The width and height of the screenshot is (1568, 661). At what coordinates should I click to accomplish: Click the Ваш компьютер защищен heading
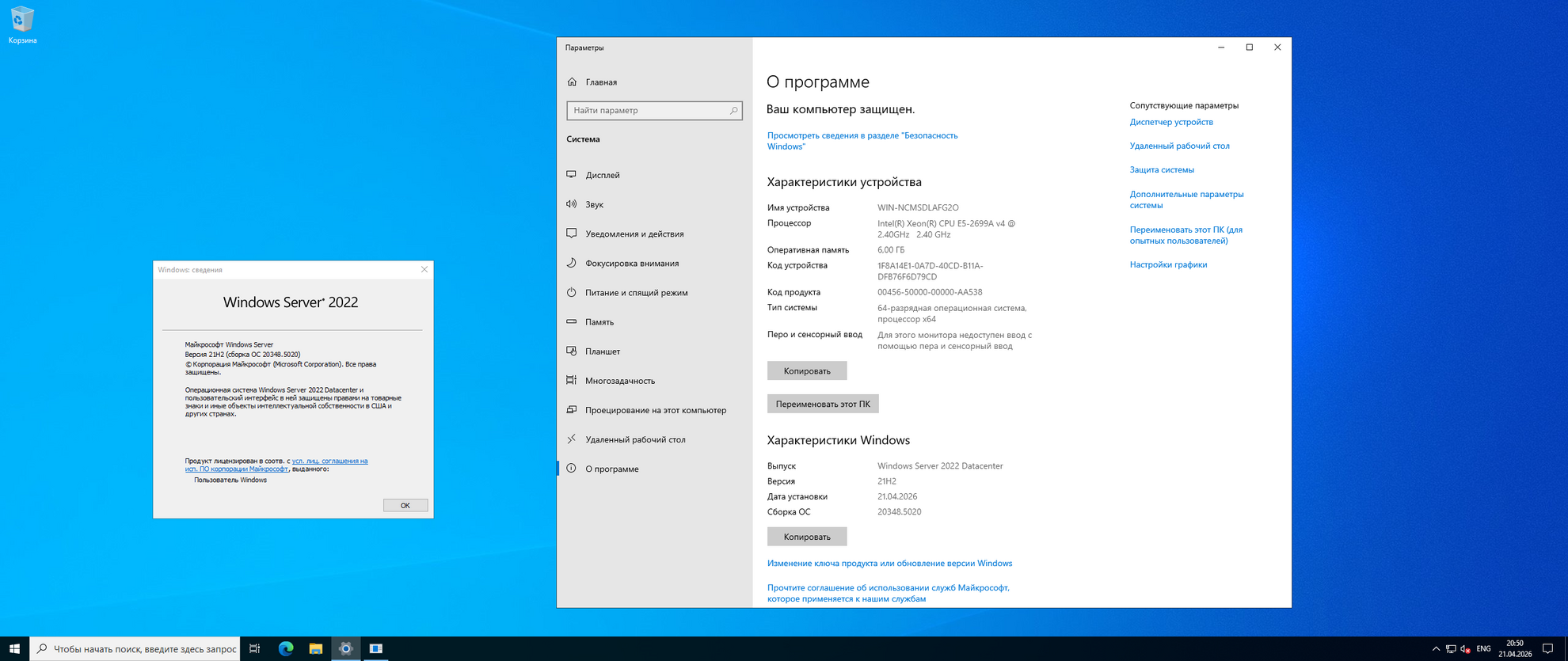point(841,109)
